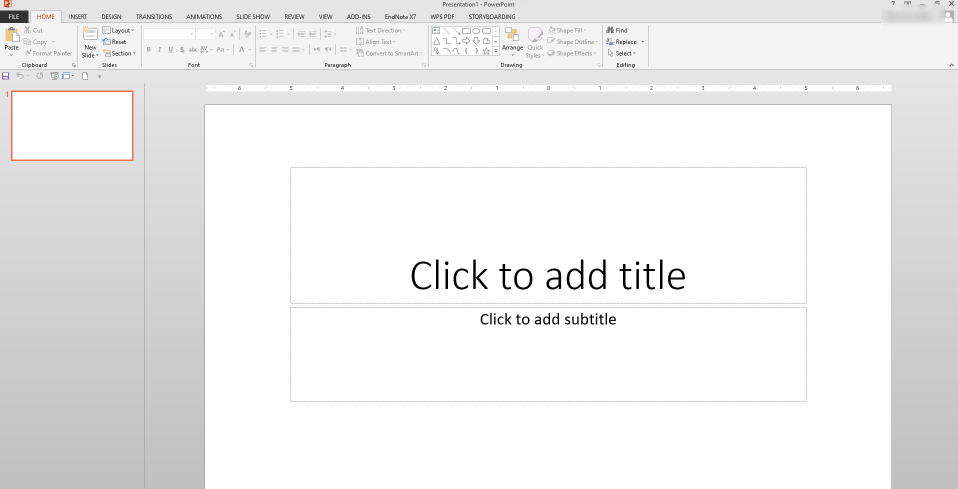Insert a New Slide from the icon
Screen dimensions: 958x489
pos(90,34)
